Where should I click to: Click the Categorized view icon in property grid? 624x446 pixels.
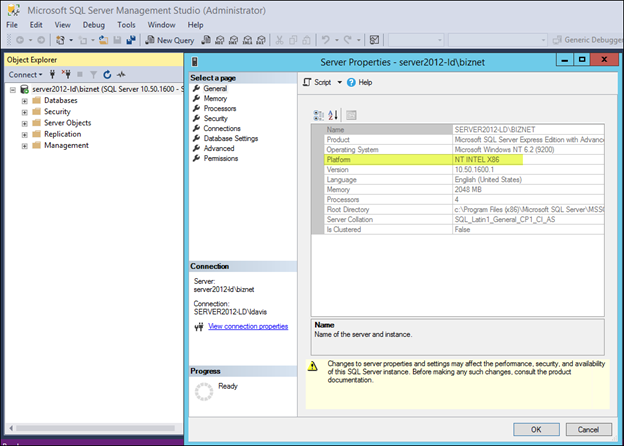click(318, 115)
